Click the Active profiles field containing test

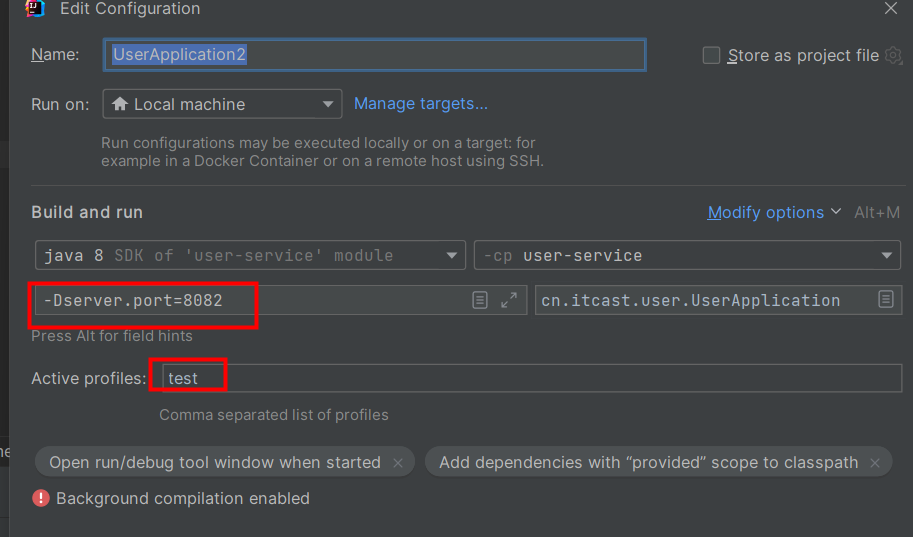(530, 378)
